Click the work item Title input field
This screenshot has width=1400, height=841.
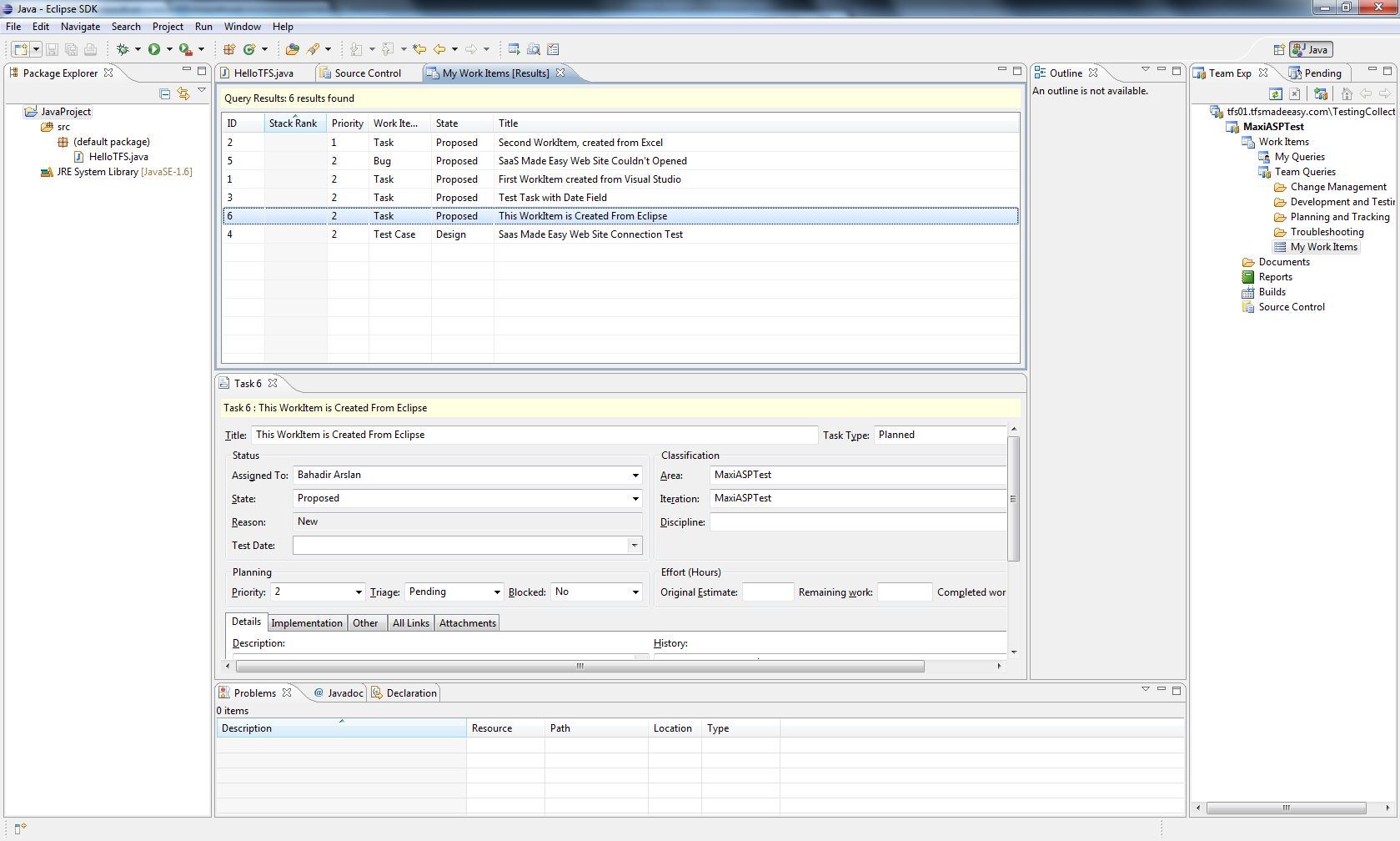(534, 435)
